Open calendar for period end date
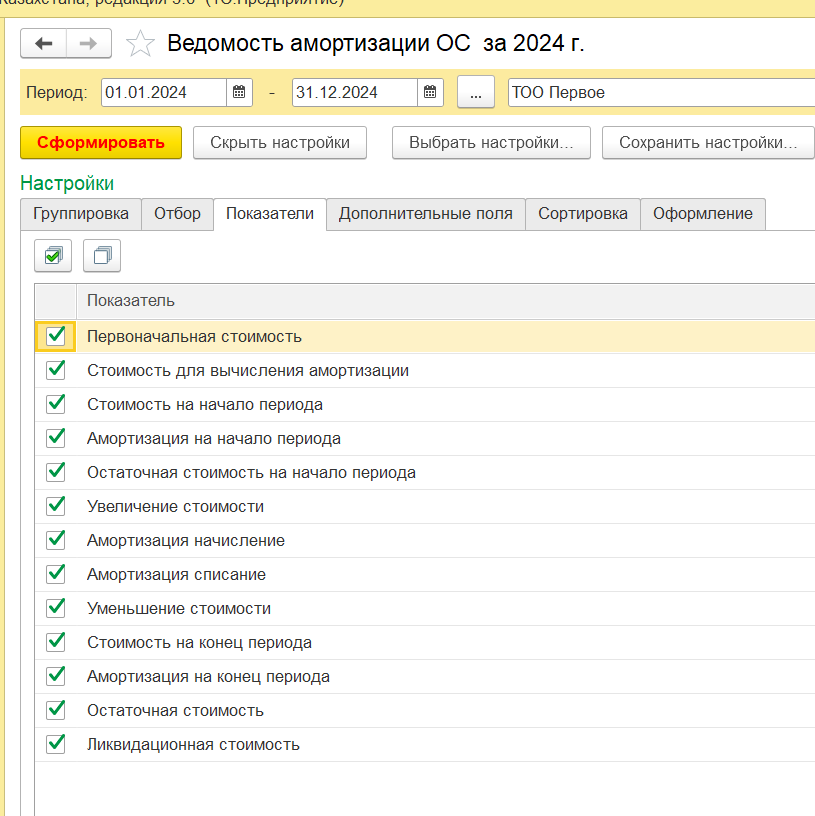 point(429,93)
